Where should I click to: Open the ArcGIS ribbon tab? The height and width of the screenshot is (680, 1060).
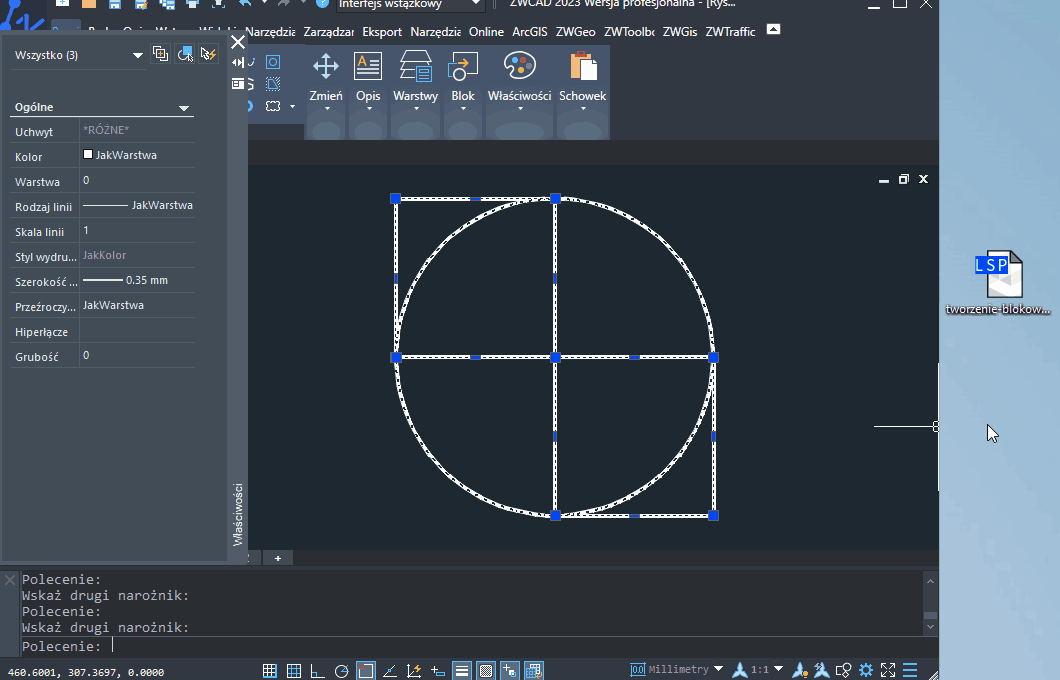pyautogui.click(x=529, y=32)
